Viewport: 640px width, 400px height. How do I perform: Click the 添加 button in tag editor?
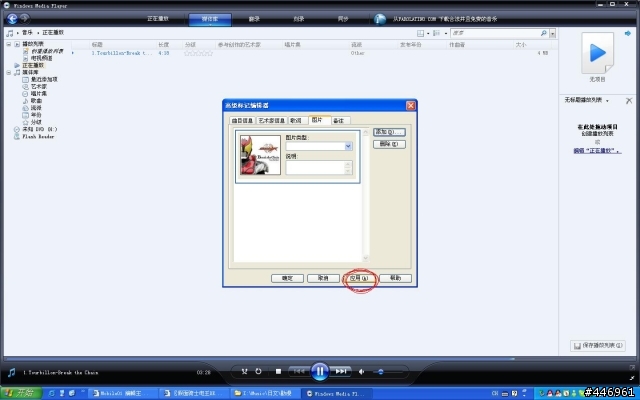pyautogui.click(x=389, y=132)
